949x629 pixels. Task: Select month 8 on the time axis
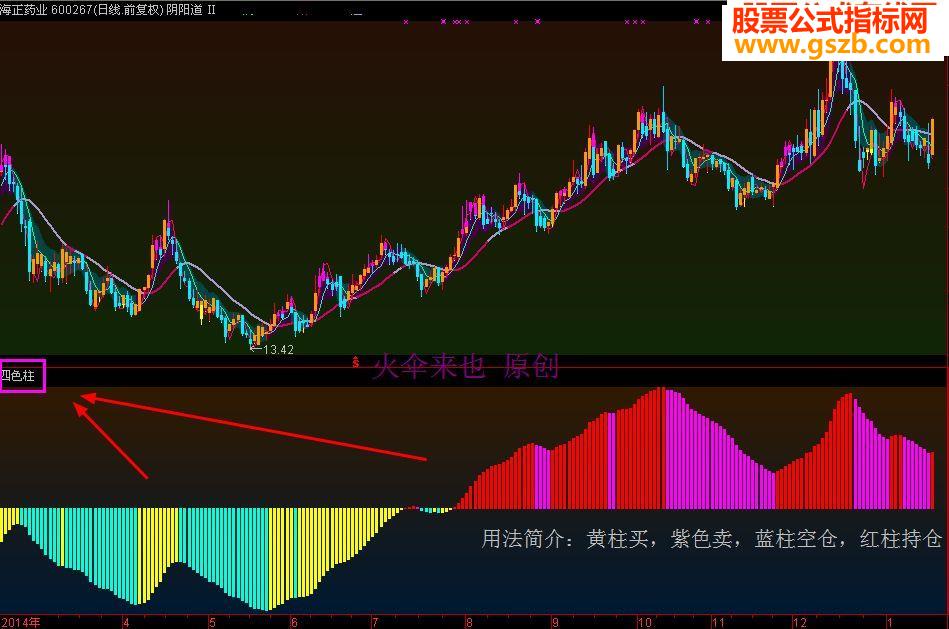(x=468, y=622)
